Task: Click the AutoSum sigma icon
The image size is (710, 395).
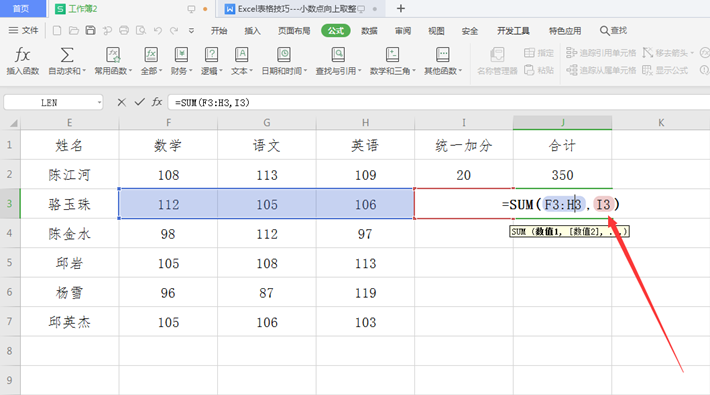Action: [67, 55]
